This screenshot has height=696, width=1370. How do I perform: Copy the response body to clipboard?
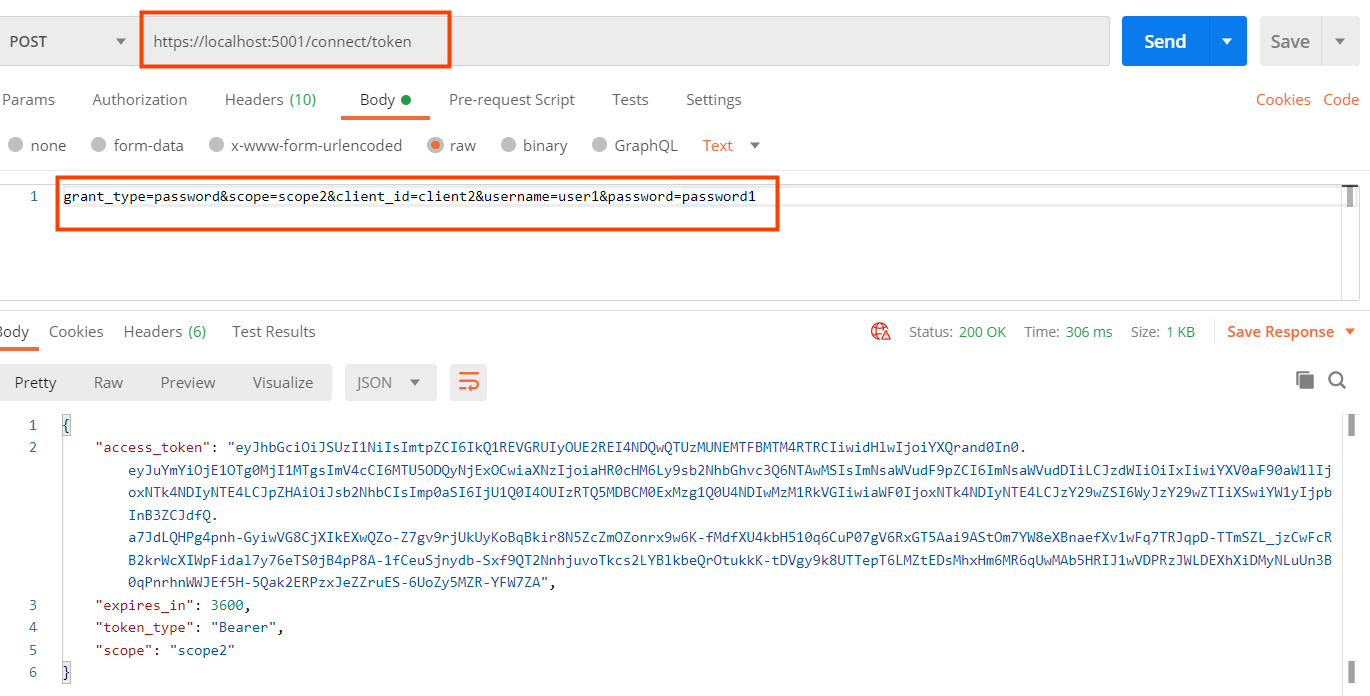coord(1305,380)
